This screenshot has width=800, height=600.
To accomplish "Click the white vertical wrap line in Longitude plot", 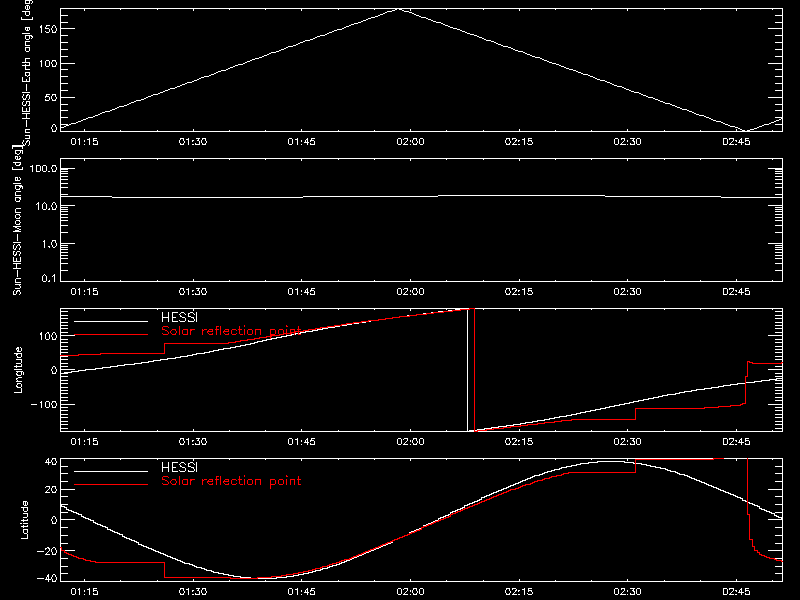I will coord(467,370).
